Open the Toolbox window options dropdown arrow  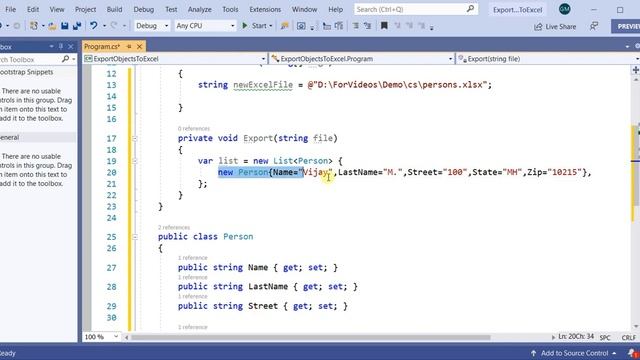coord(51,47)
